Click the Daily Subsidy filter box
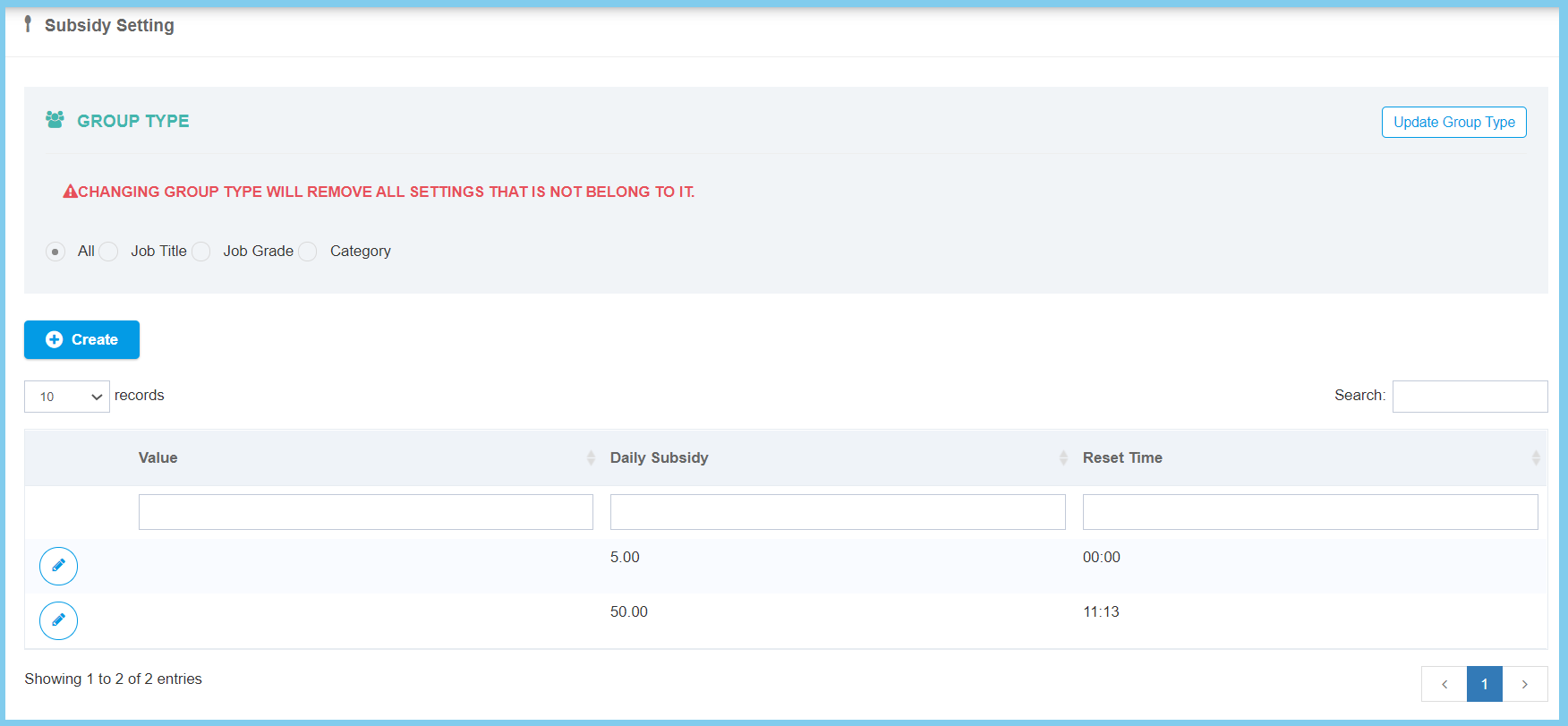Viewport: 1568px width, 726px height. pyautogui.click(x=837, y=512)
